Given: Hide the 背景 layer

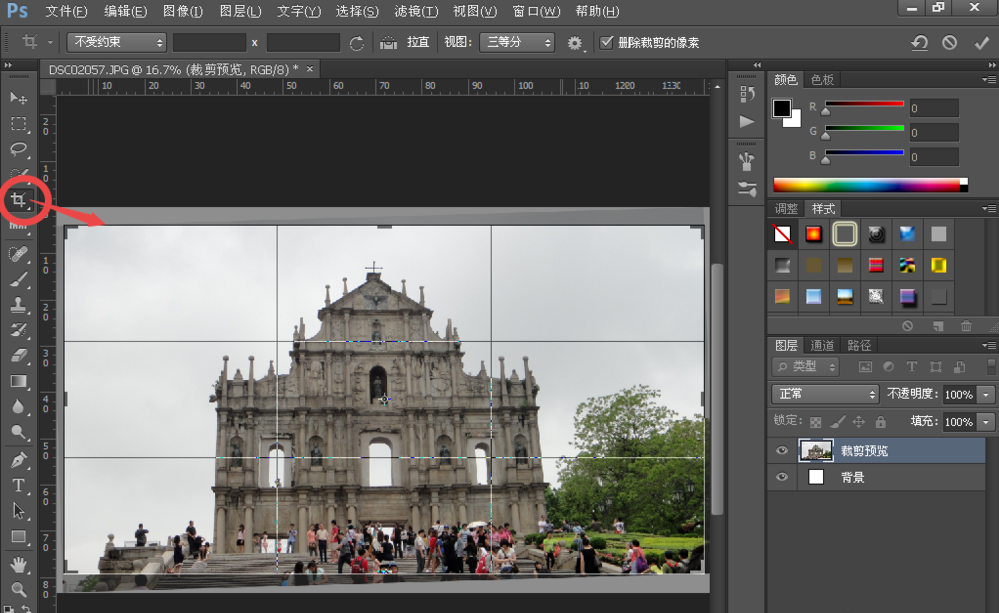Looking at the screenshot, I should click(782, 477).
